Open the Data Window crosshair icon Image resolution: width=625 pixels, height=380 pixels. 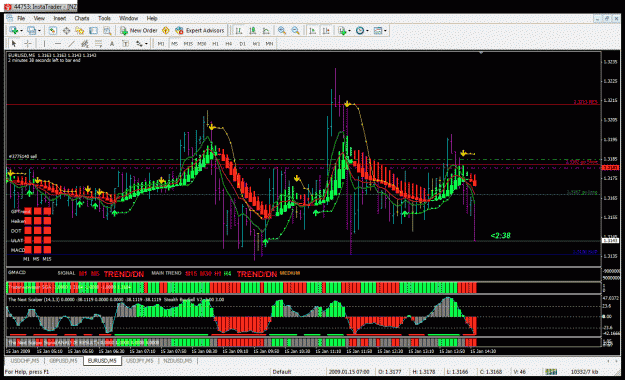(x=66, y=30)
